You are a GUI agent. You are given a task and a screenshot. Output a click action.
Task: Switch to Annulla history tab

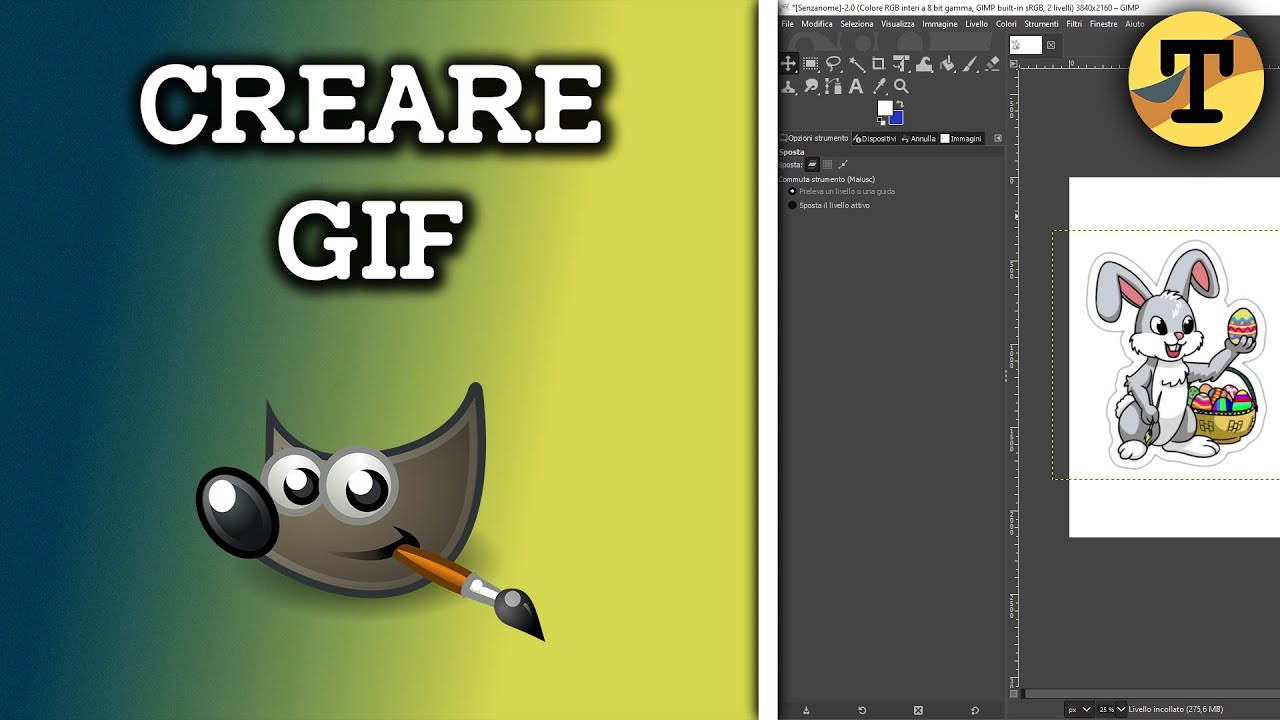pyautogui.click(x=918, y=138)
